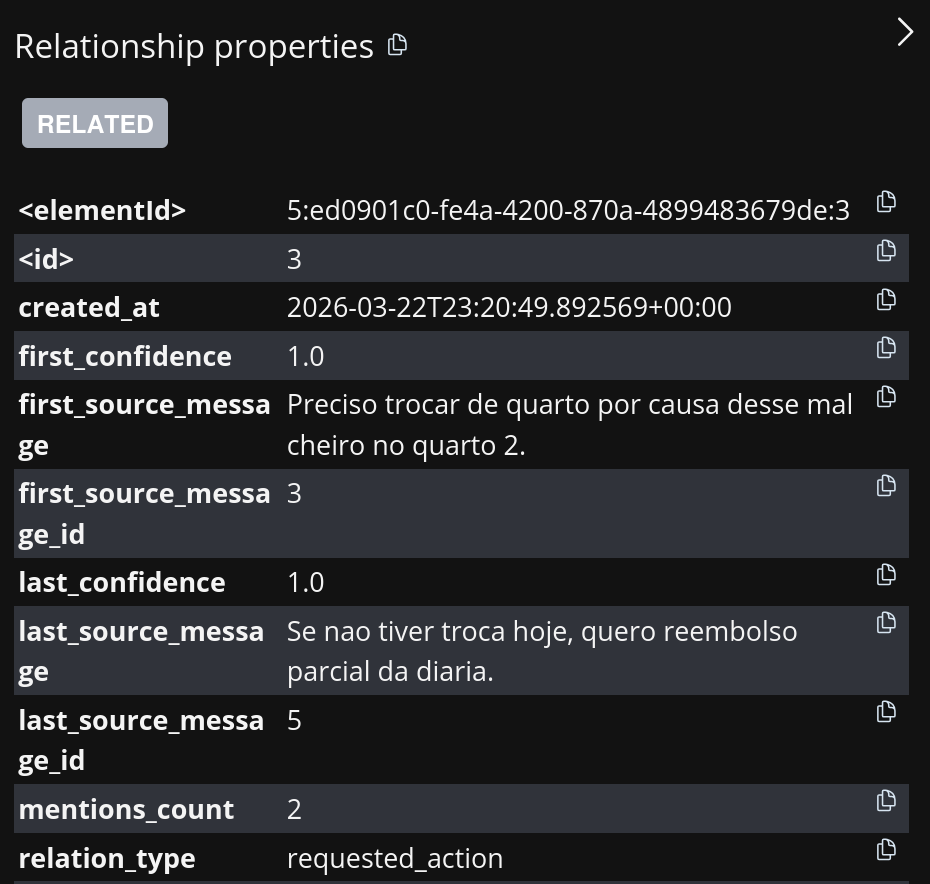Click the requested_action relation type value
The image size is (930, 884).
click(x=394, y=858)
